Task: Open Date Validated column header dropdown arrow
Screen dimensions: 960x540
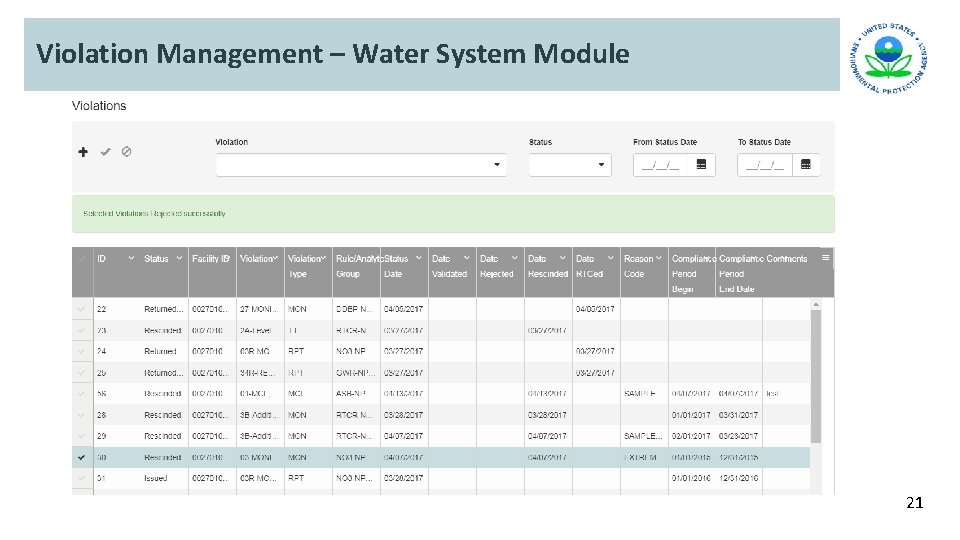Action: (x=467, y=258)
